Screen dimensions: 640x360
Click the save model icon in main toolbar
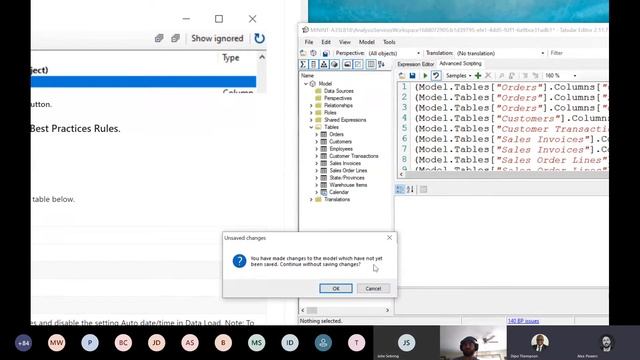pos(325,53)
